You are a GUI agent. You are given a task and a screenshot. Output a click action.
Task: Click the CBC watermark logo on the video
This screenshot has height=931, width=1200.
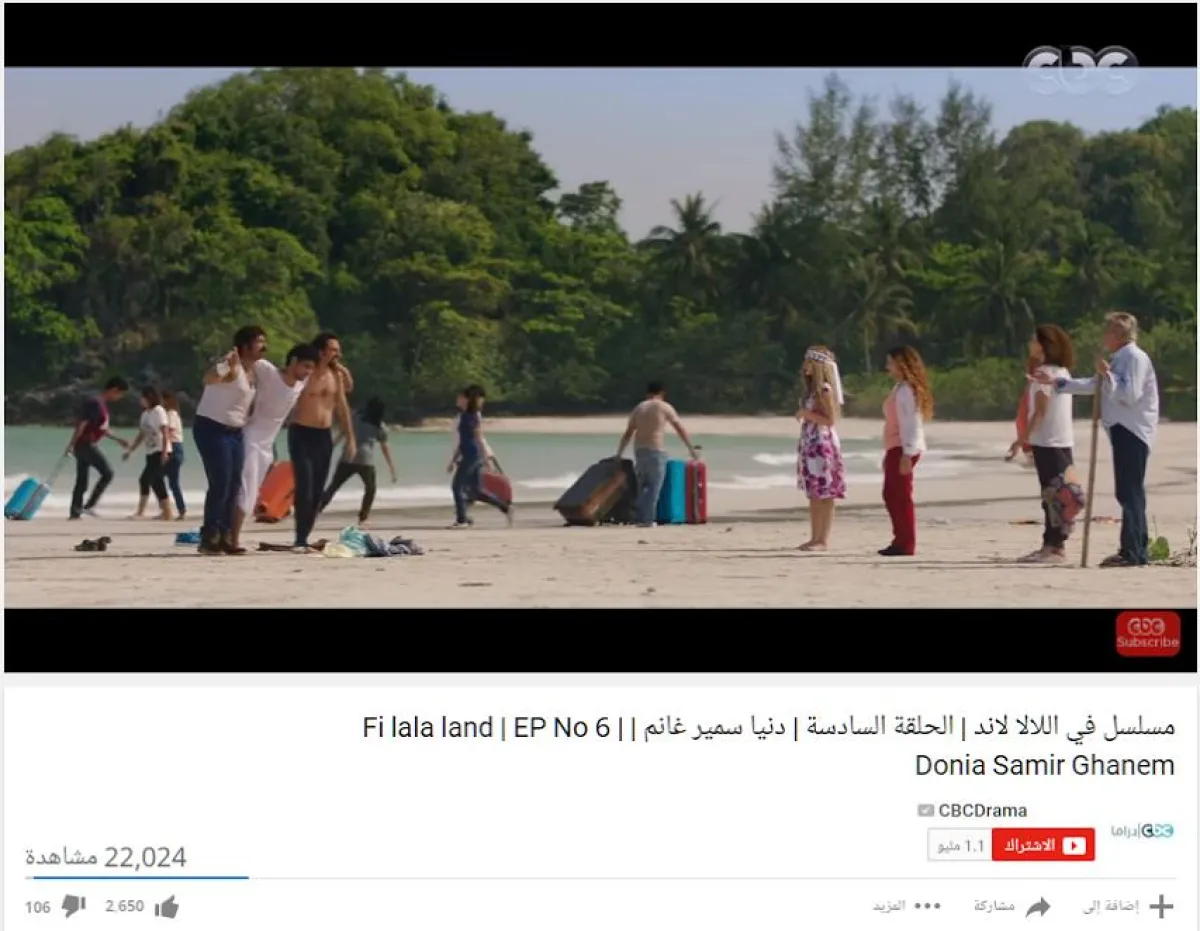click(1080, 70)
